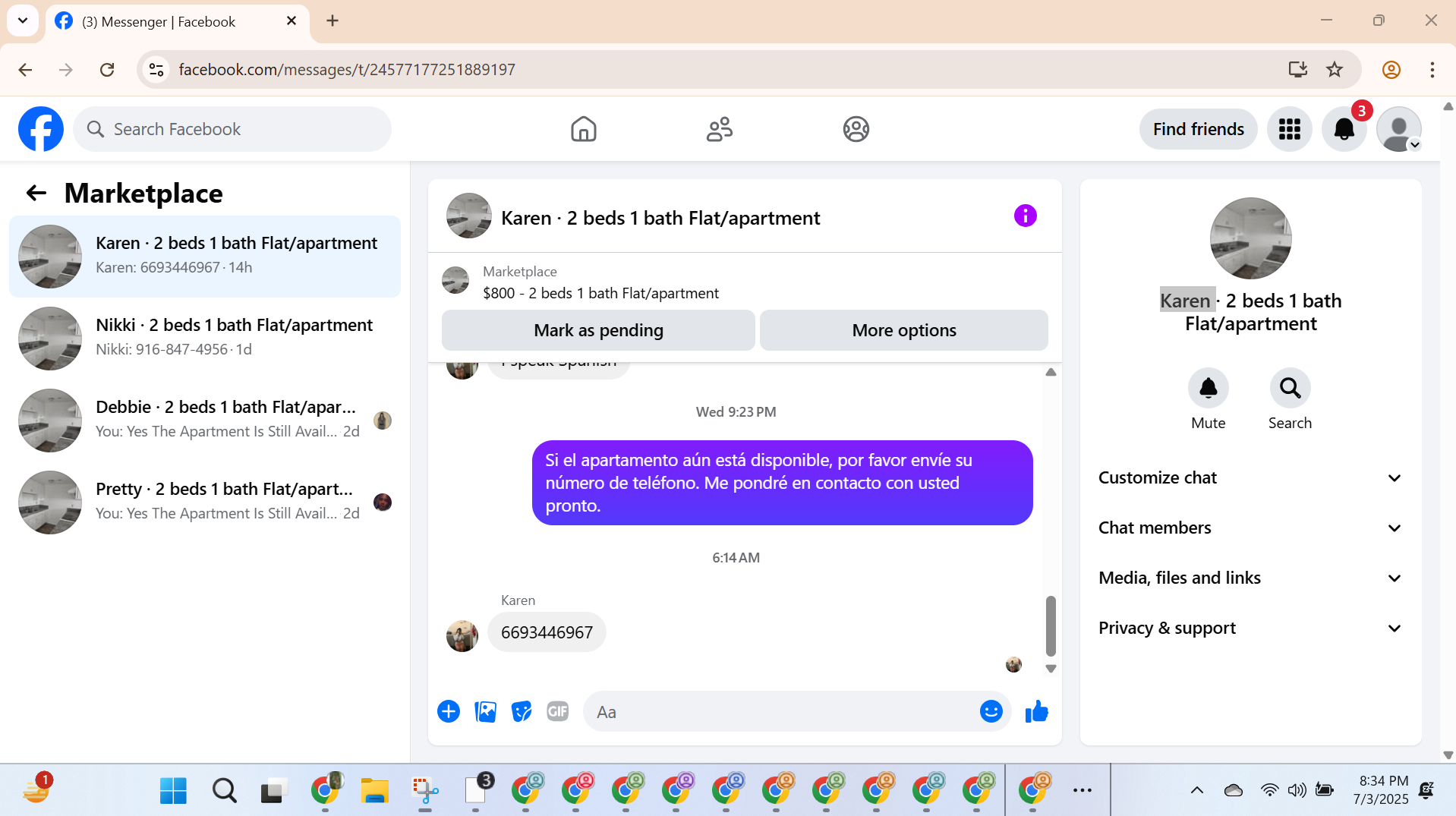Viewport: 1456px width, 816px height.
Task: Open Nikki conversation in the list
Action: 205,339
